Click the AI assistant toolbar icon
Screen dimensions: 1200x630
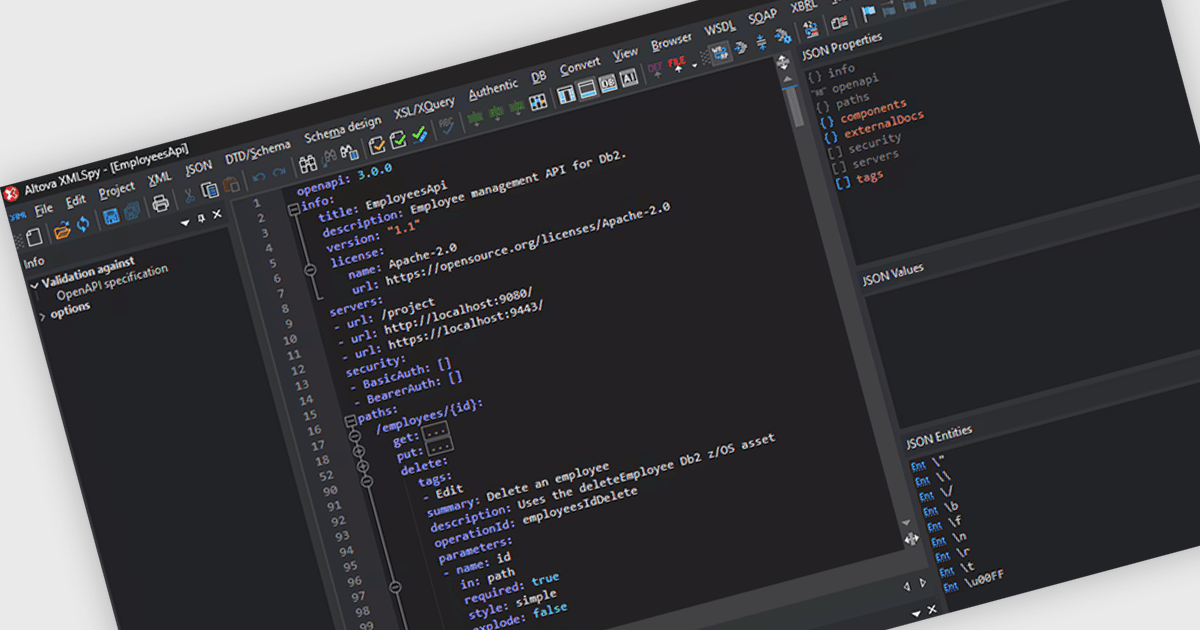click(x=630, y=77)
